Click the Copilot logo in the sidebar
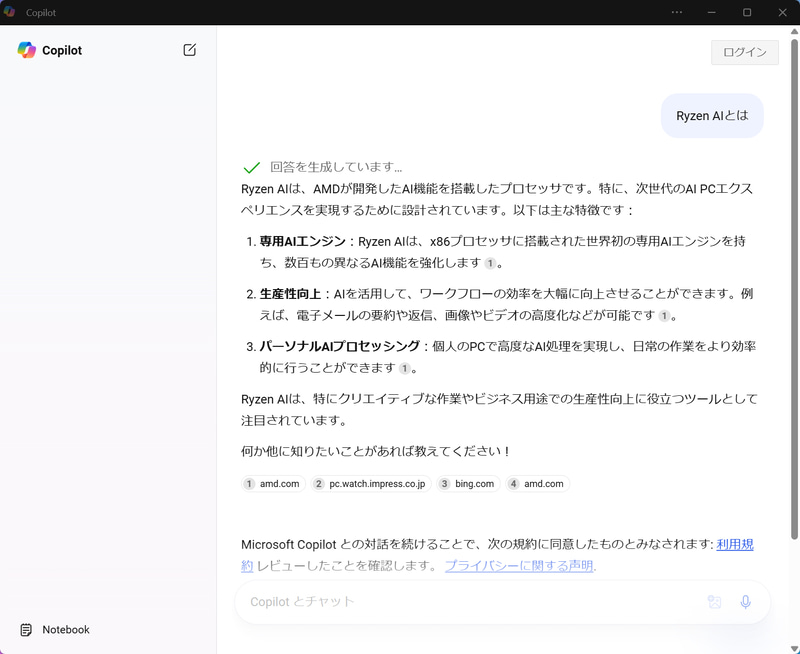The width and height of the screenshot is (800, 654). [x=24, y=50]
